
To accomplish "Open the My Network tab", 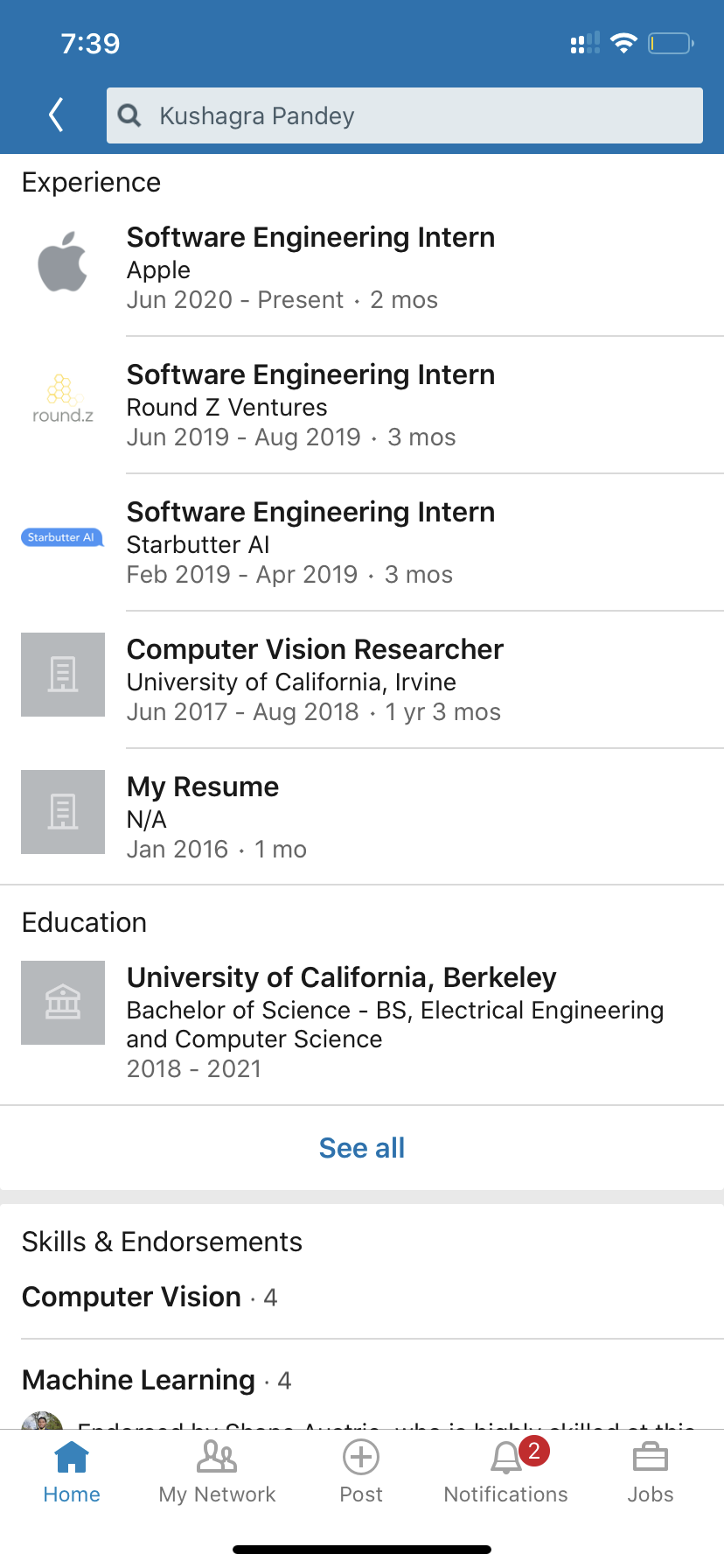I will tap(217, 1473).
